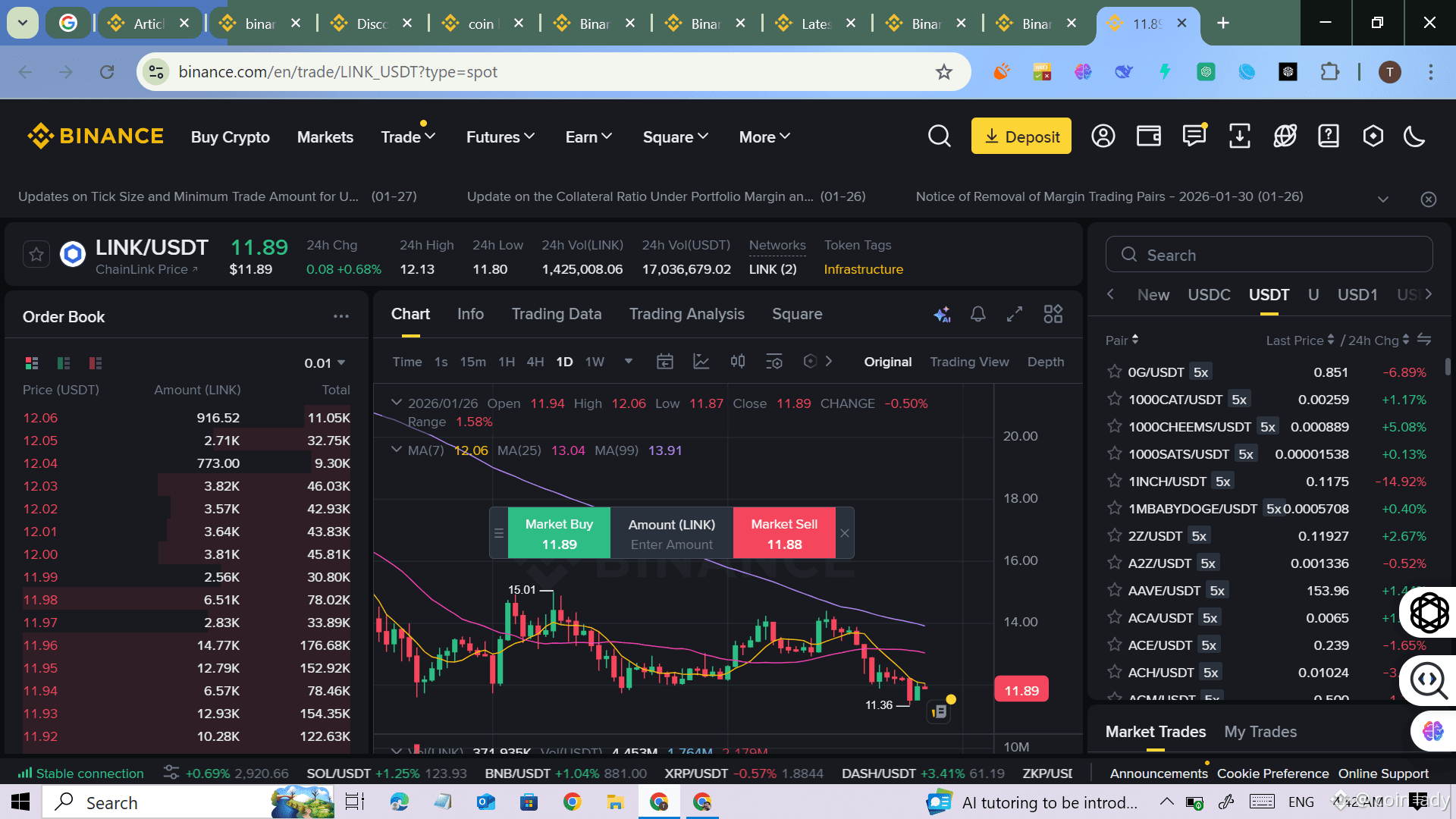Show sell orders only in order book
This screenshot has width=1456, height=819.
click(x=96, y=363)
